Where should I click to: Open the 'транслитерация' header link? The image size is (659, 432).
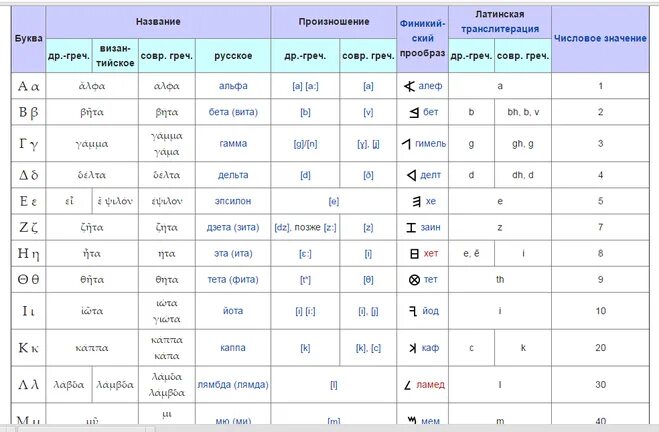tap(500, 29)
